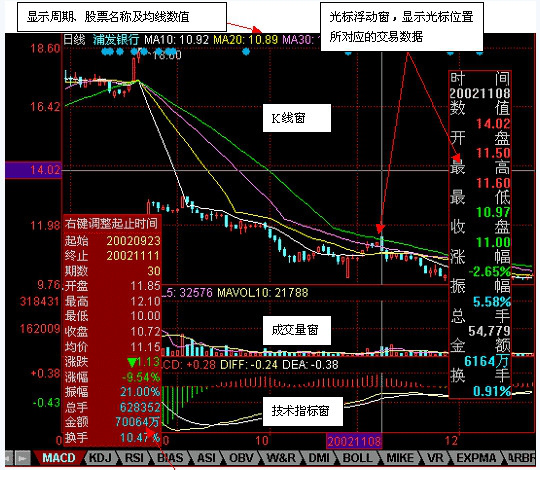Switch to the ASI indicator tab
The height and width of the screenshot is (488, 540).
coord(207,458)
